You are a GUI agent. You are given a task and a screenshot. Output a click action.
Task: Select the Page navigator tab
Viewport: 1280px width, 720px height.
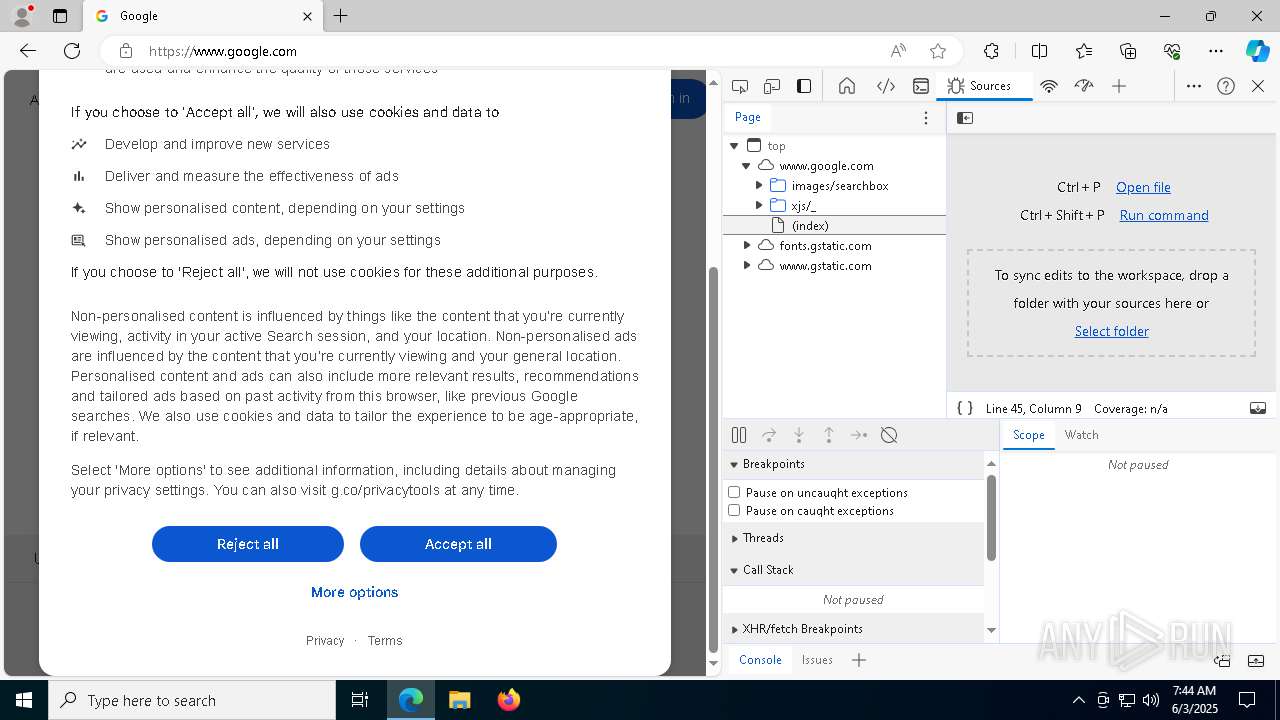click(x=748, y=117)
